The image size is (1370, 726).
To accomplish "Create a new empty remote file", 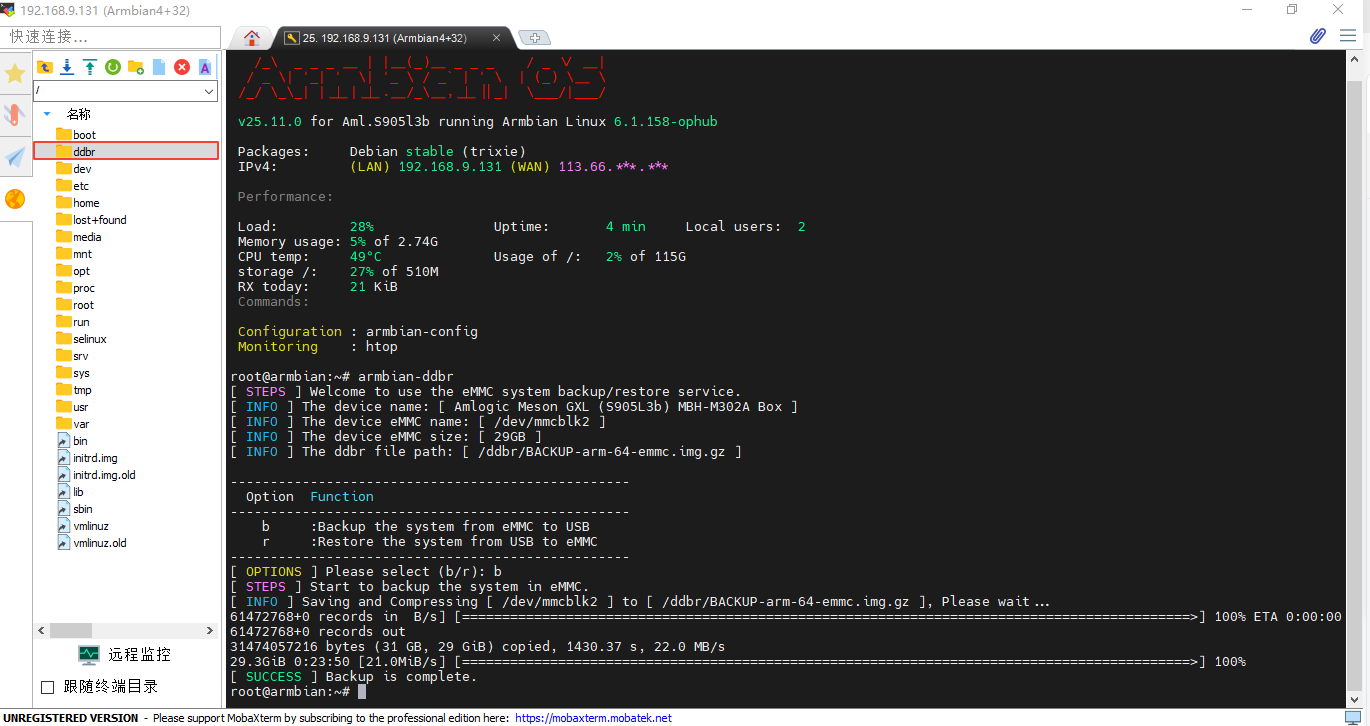I will [159, 66].
